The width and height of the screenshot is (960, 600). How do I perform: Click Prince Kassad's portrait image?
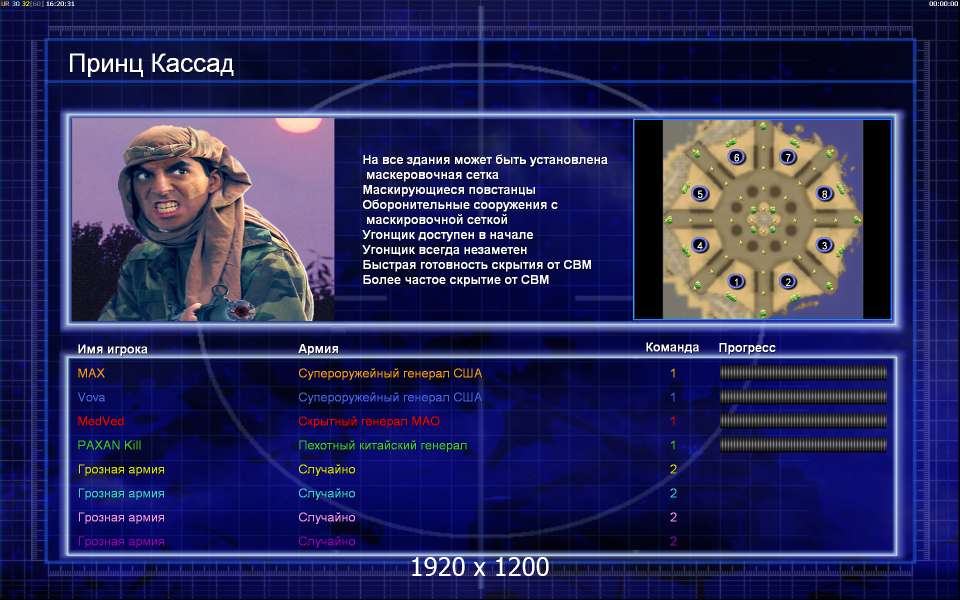pos(203,219)
